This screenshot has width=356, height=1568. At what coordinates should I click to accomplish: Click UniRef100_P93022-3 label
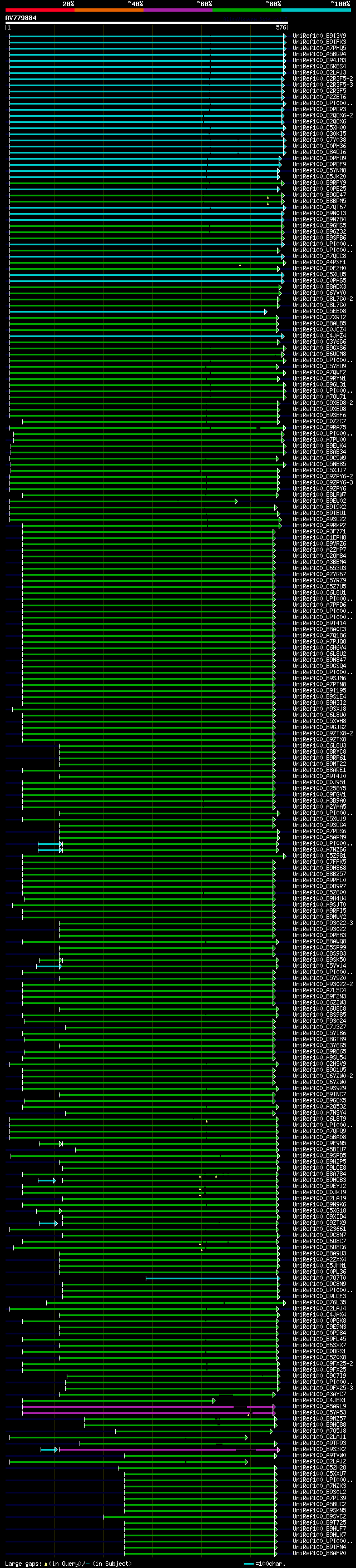click(x=323, y=922)
